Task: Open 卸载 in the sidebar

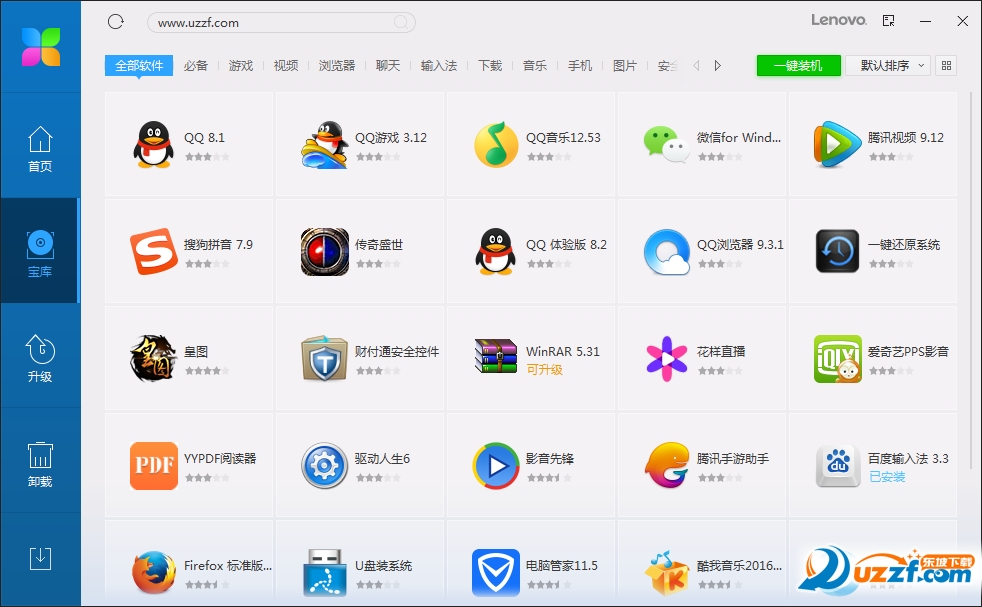Action: (40, 464)
